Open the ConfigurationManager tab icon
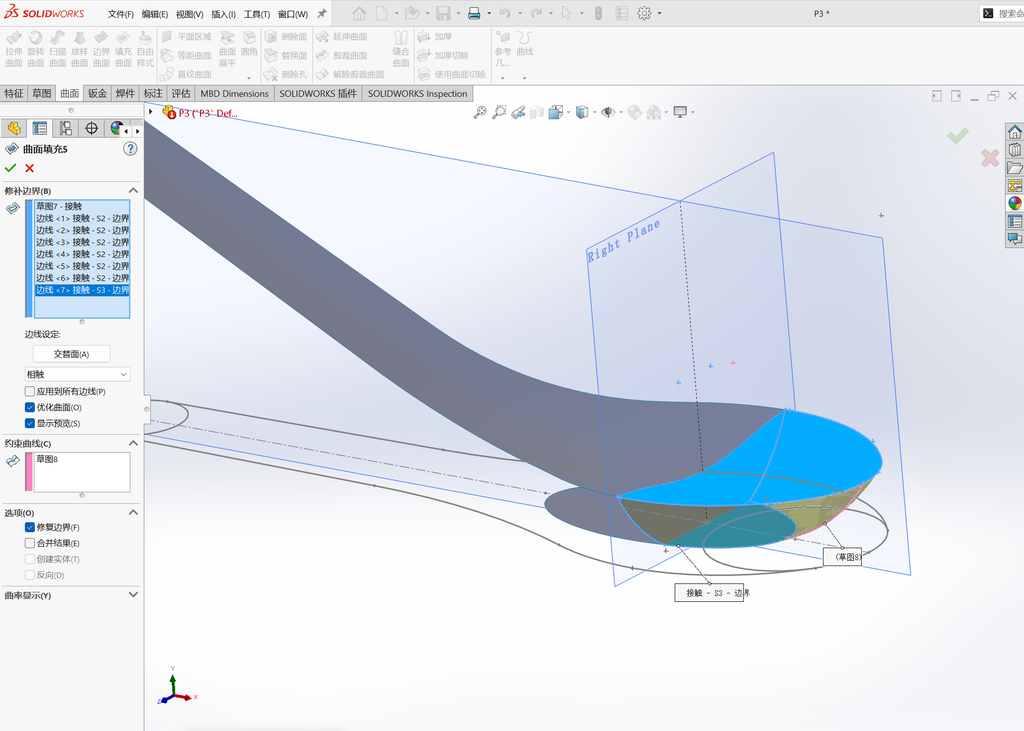The width and height of the screenshot is (1024, 731). click(65, 128)
